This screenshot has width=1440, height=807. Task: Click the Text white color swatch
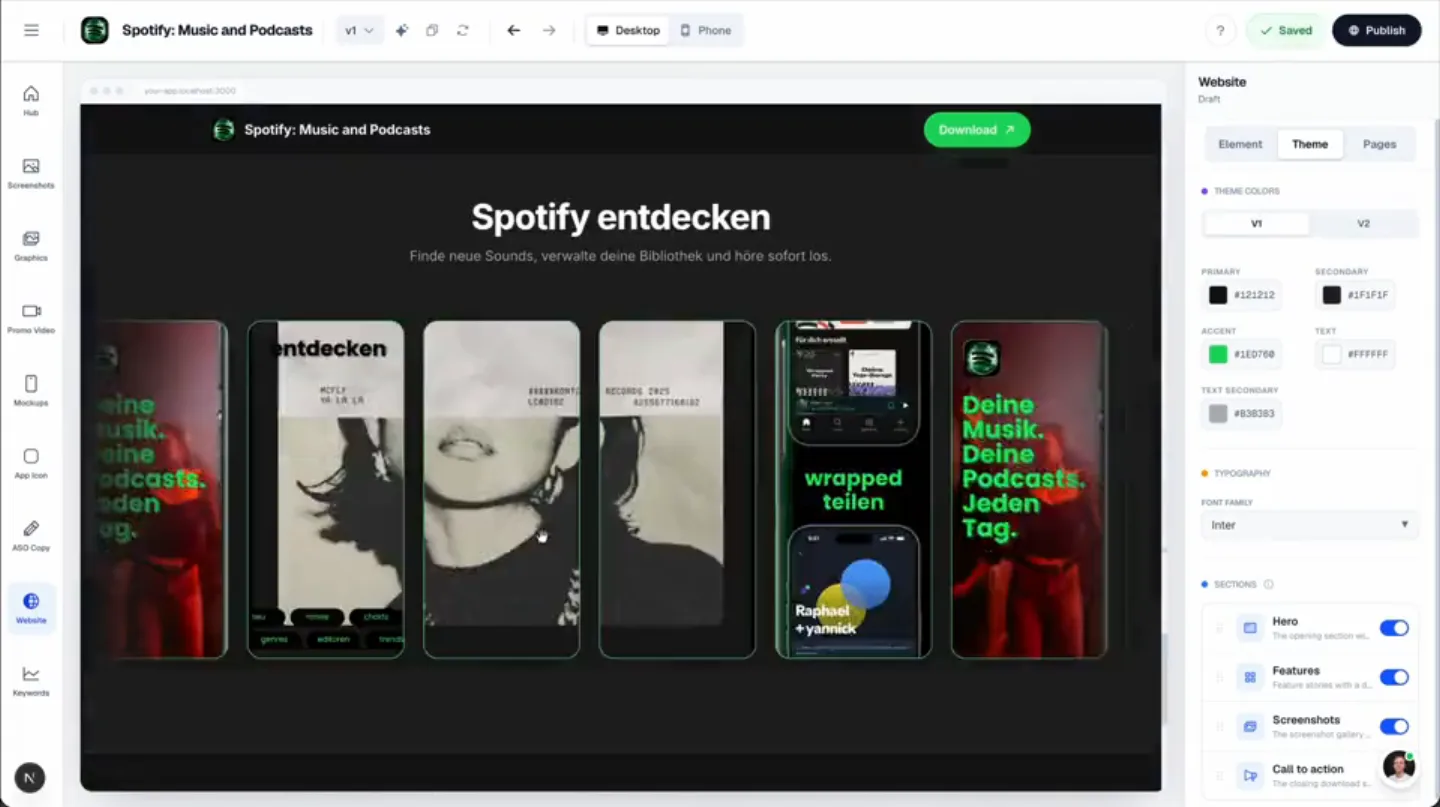click(1332, 354)
